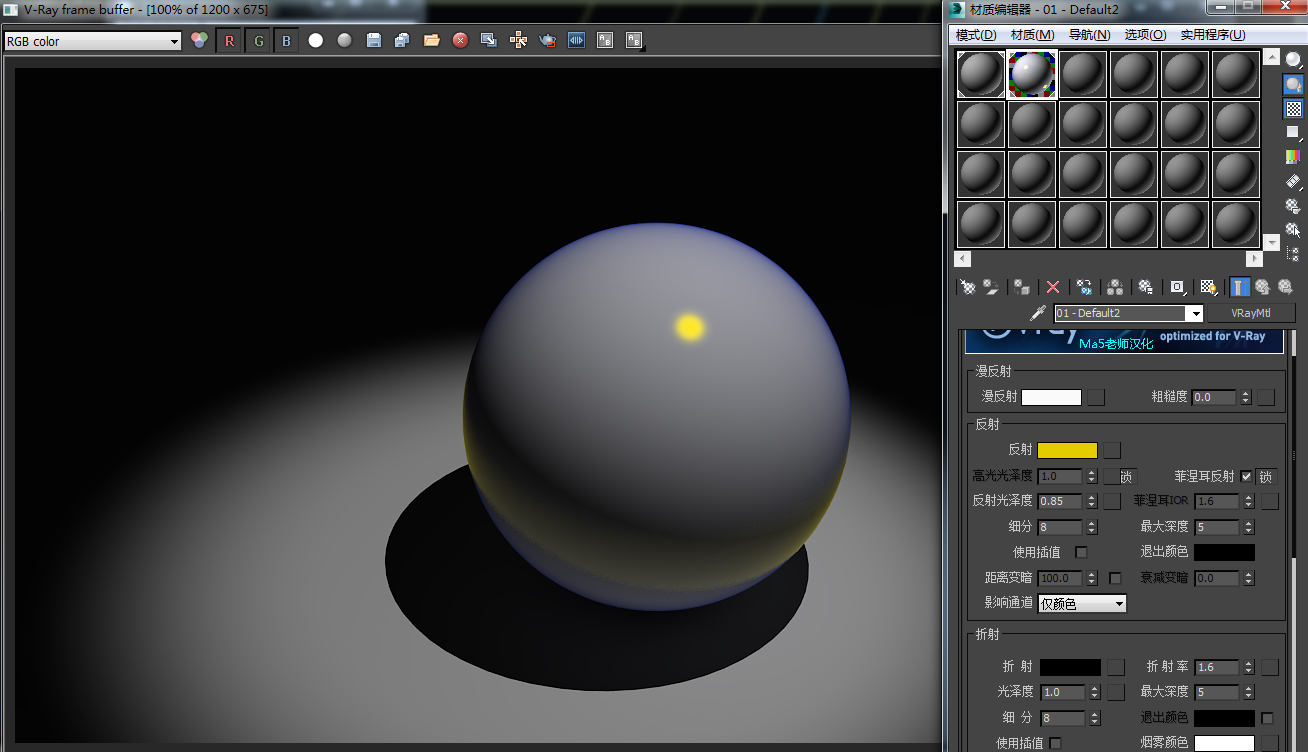1308x752 pixels.
Task: Open video color check icon
Action: (1293, 157)
